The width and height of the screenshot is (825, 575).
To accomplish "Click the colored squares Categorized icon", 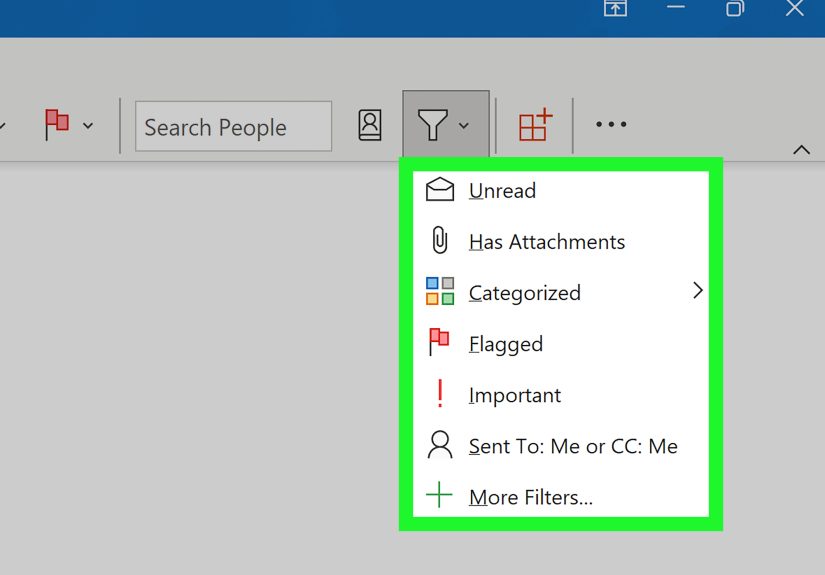I will [x=440, y=291].
